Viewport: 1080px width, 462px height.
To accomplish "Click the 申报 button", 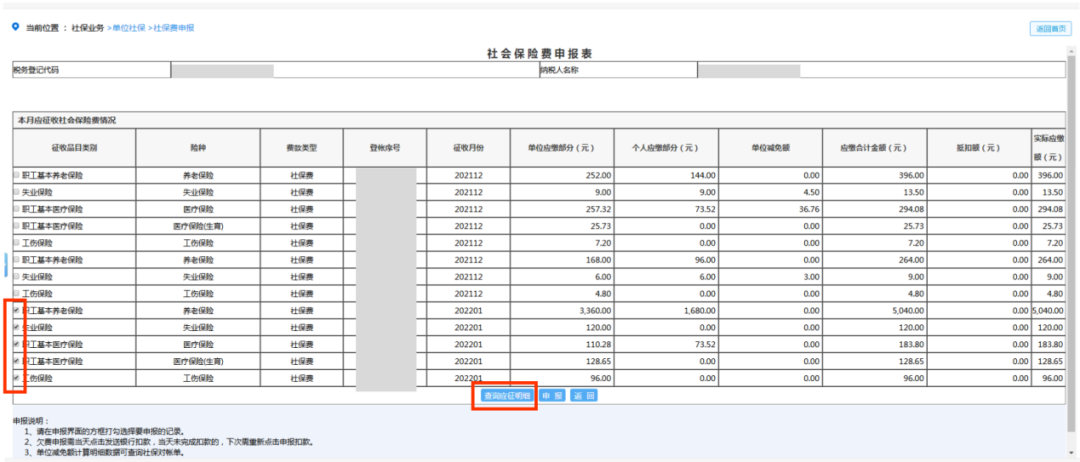I will pos(552,396).
